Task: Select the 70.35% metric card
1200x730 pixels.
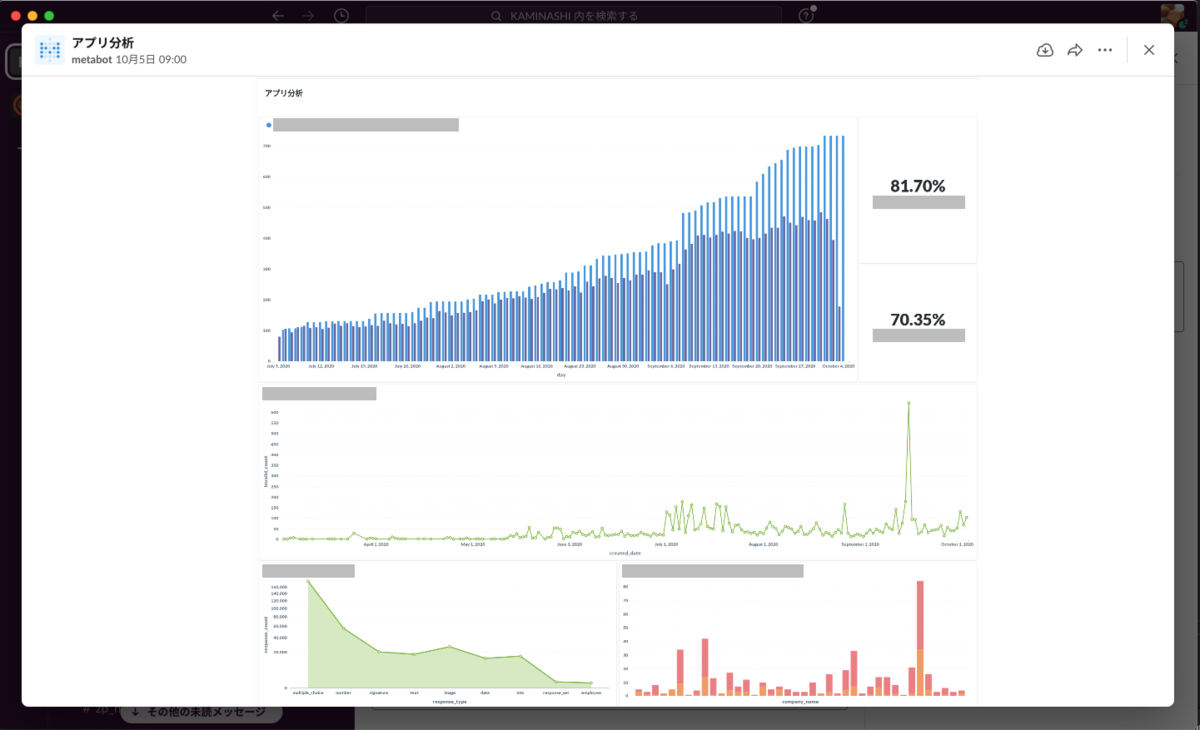Action: 918,324
